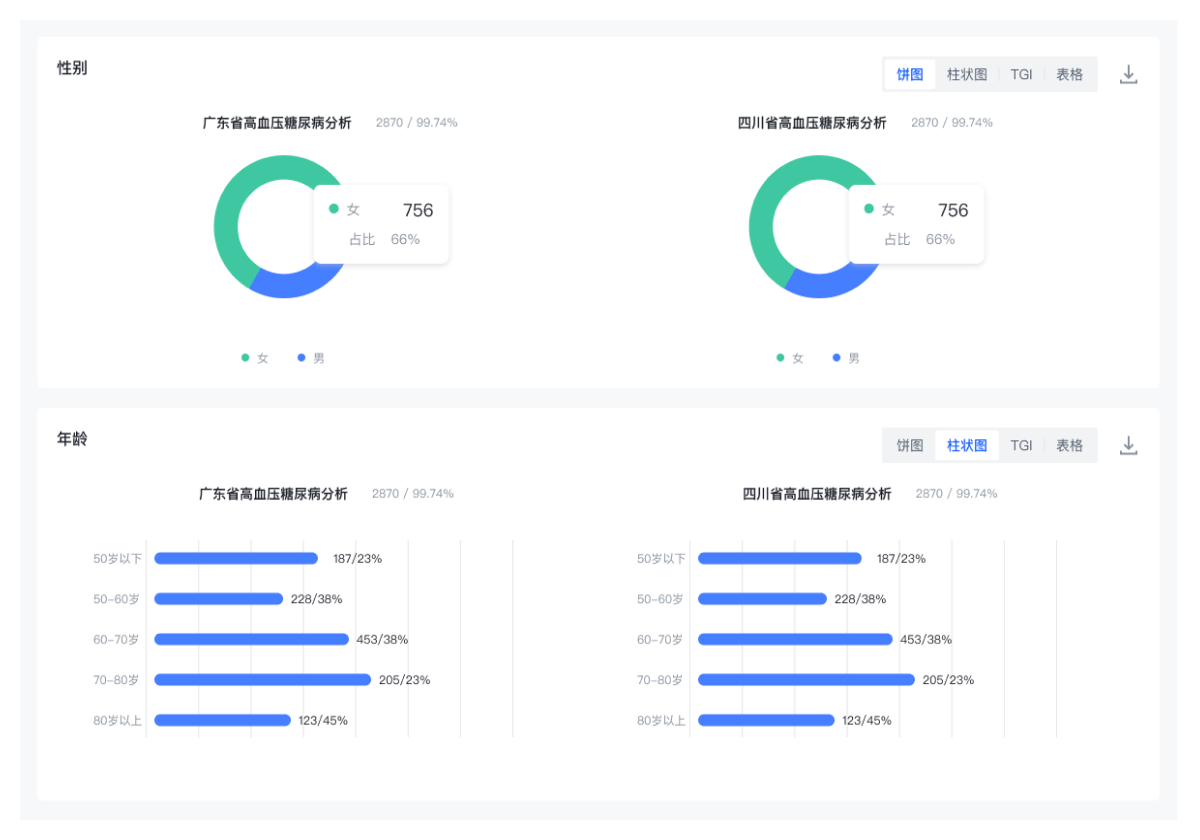Click 756 value in 四川省 tooltip

953,210
